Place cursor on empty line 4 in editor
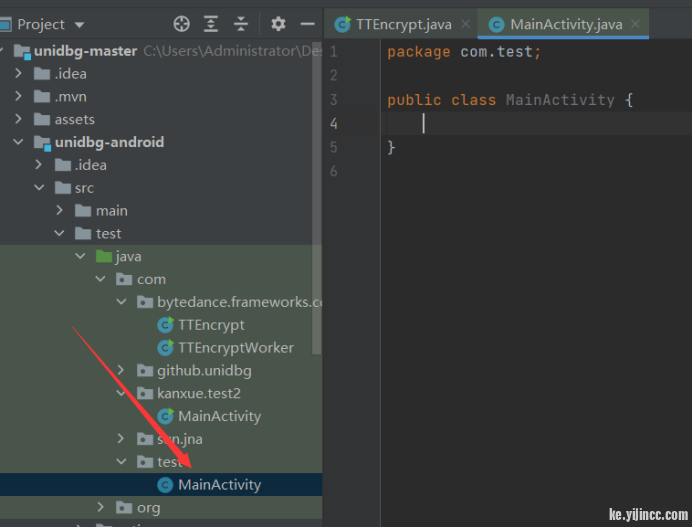The width and height of the screenshot is (693, 527). (538, 123)
